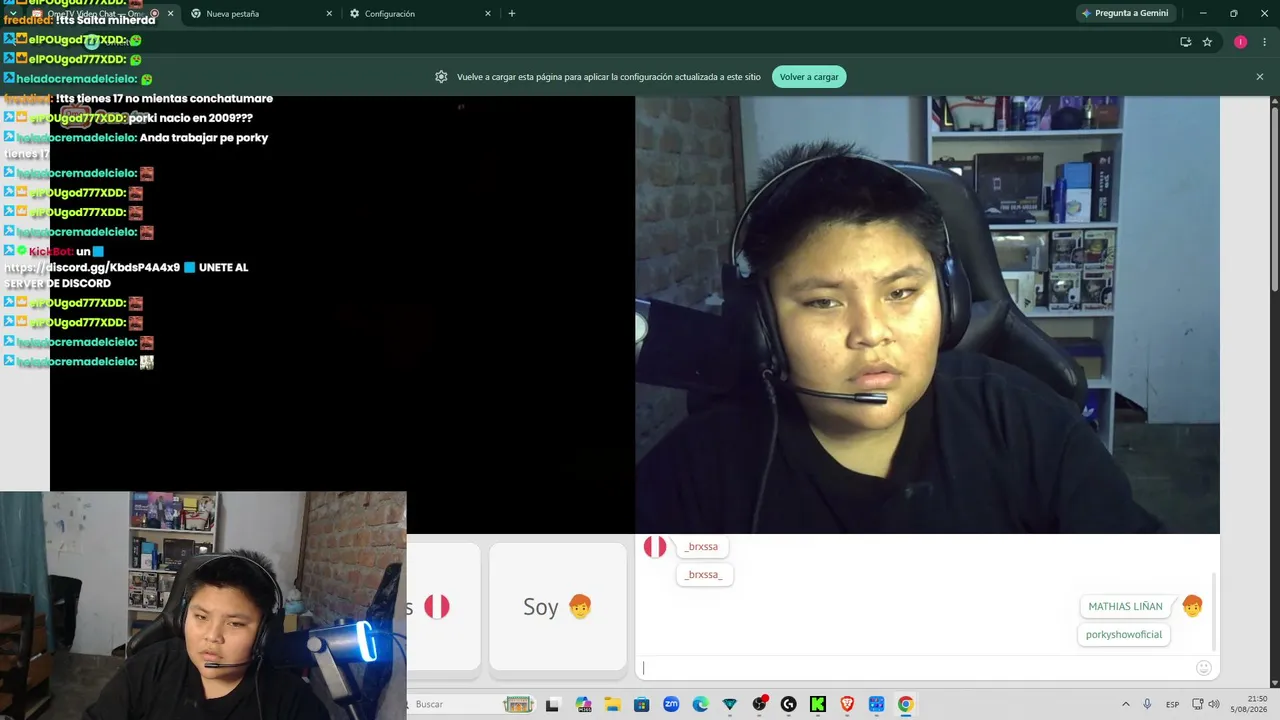Open the Chrome profile avatar
This screenshot has width=1280, height=720.
pos(1240,42)
